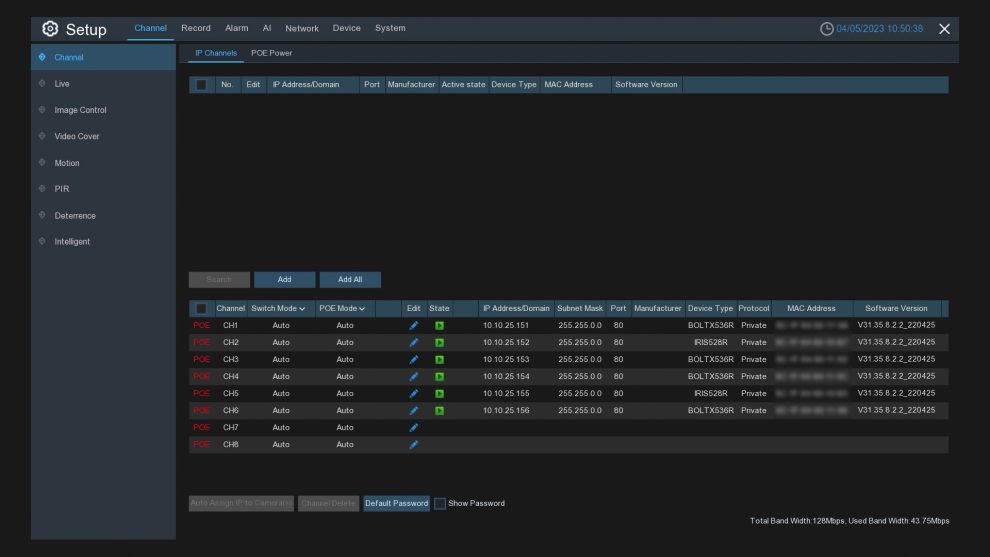The image size is (990, 557).
Task: Click the Default Password button
Action: click(396, 503)
